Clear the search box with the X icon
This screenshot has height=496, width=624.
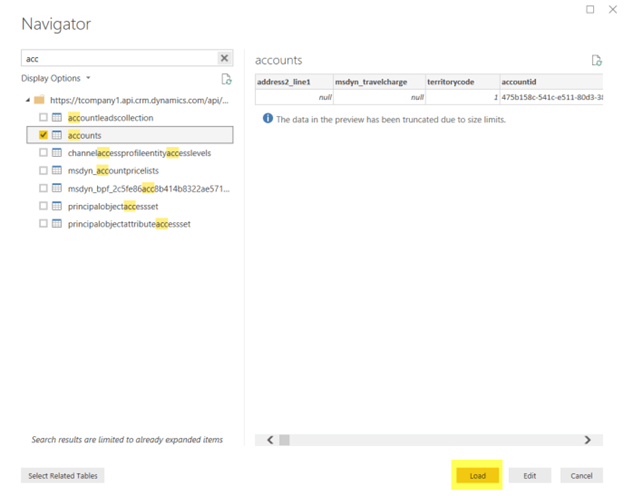point(224,58)
